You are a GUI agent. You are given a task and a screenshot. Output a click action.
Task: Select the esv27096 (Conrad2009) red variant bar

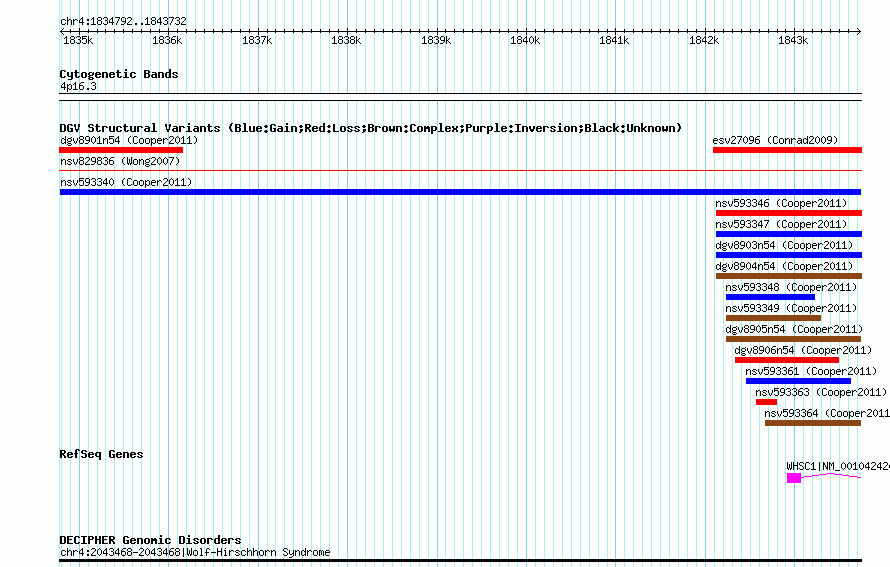(x=787, y=150)
